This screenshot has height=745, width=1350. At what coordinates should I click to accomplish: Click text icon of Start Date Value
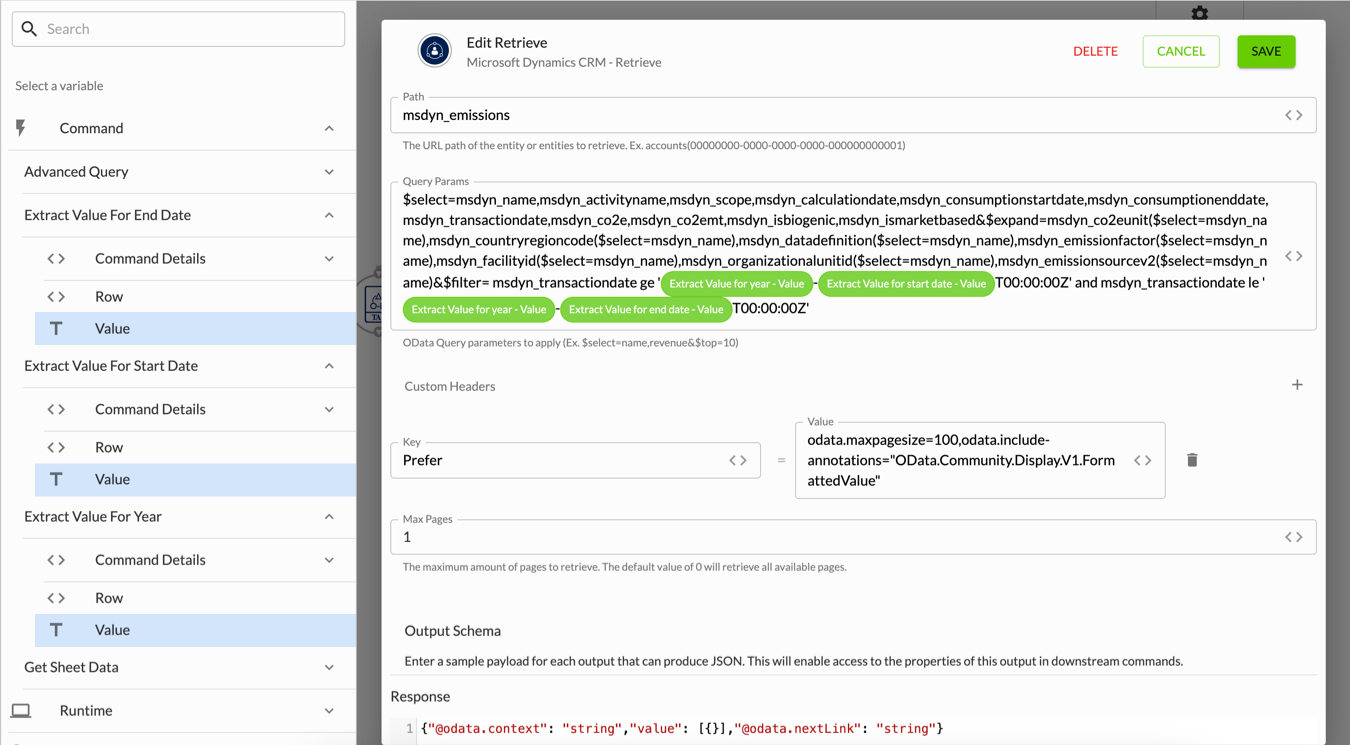click(56, 479)
